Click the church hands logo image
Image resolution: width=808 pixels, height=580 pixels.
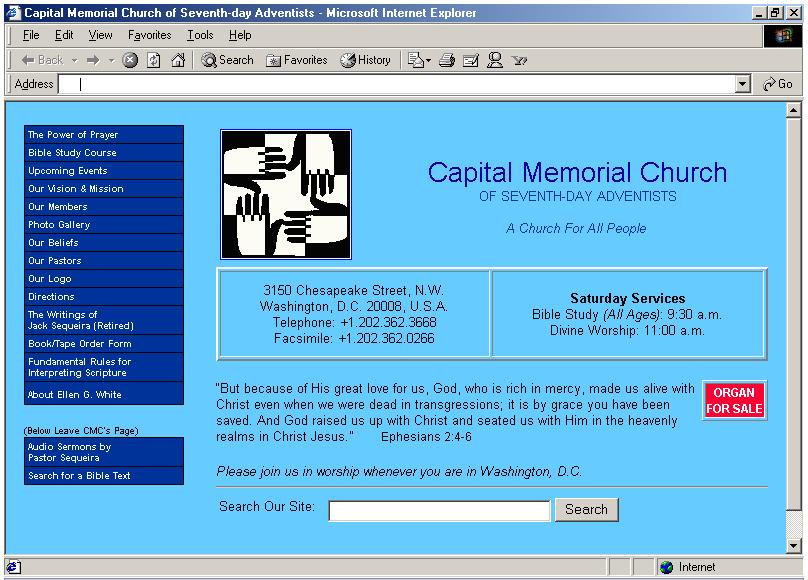[x=286, y=194]
